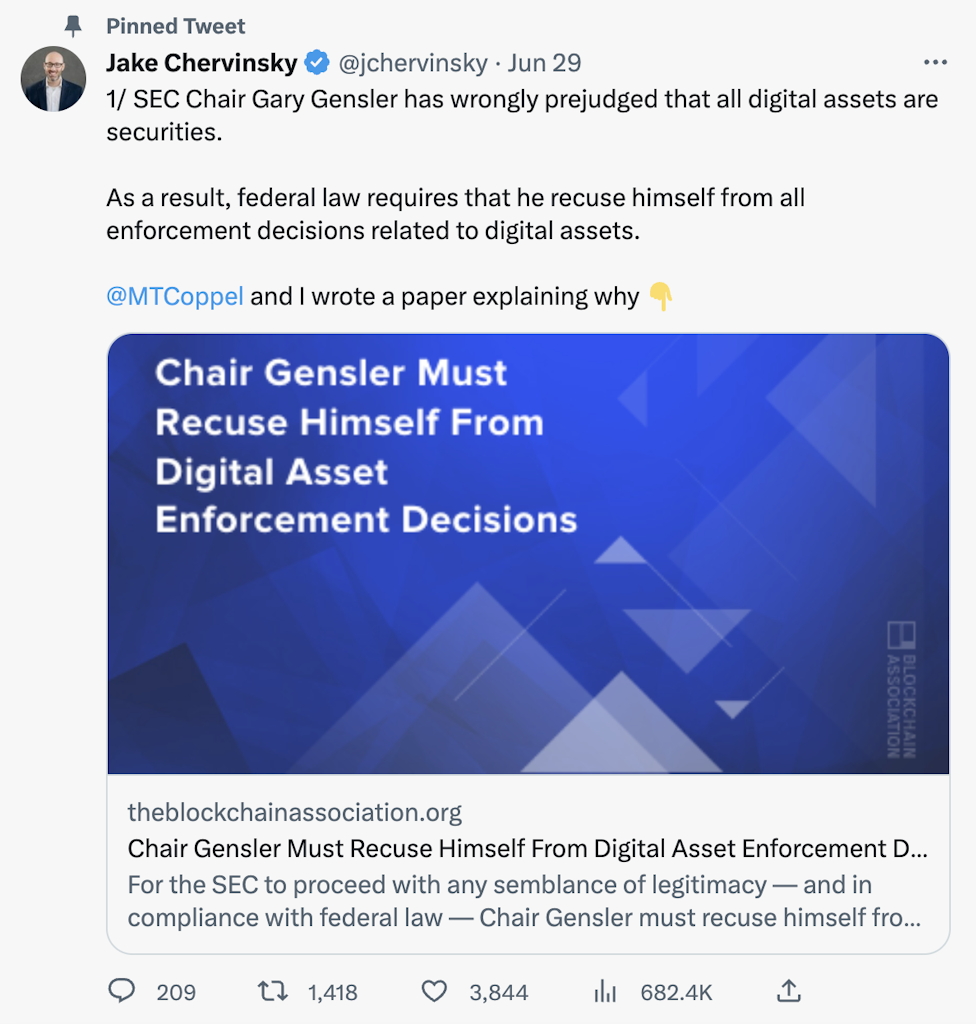Open the card headline about Gensler recusal
This screenshot has width=976, height=1024.
click(527, 849)
